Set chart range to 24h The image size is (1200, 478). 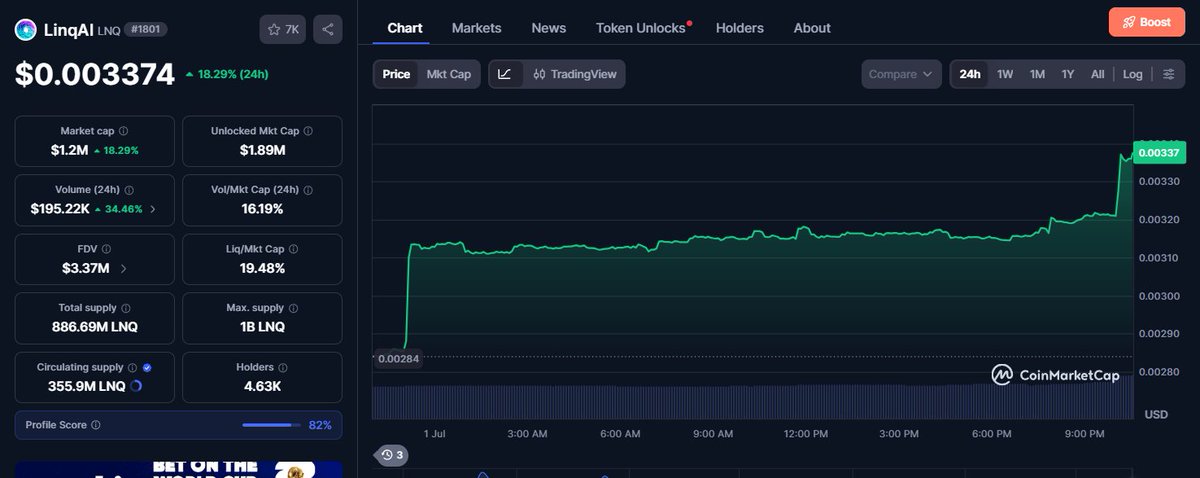(x=970, y=74)
